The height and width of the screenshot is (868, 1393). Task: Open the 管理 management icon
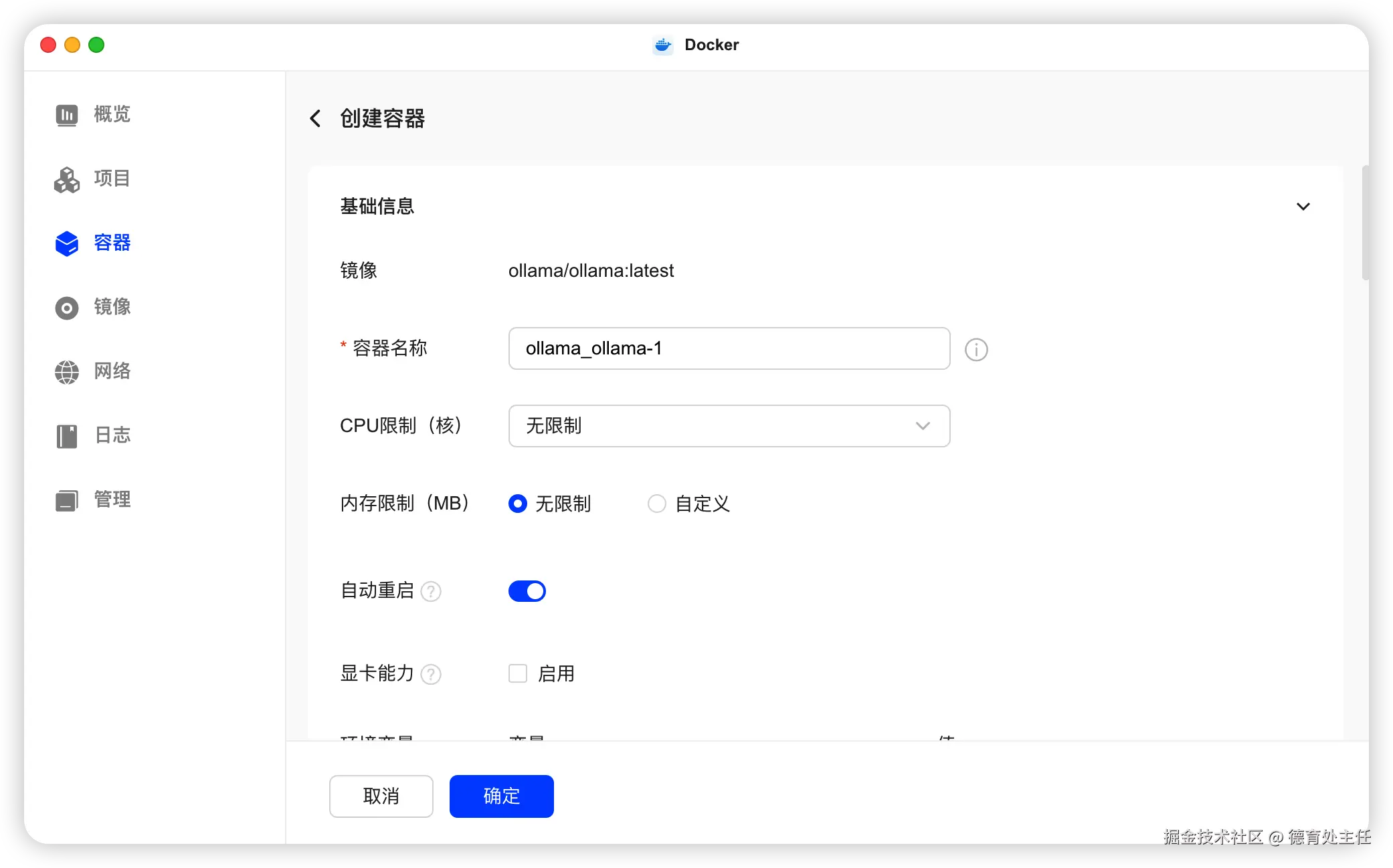(x=67, y=500)
